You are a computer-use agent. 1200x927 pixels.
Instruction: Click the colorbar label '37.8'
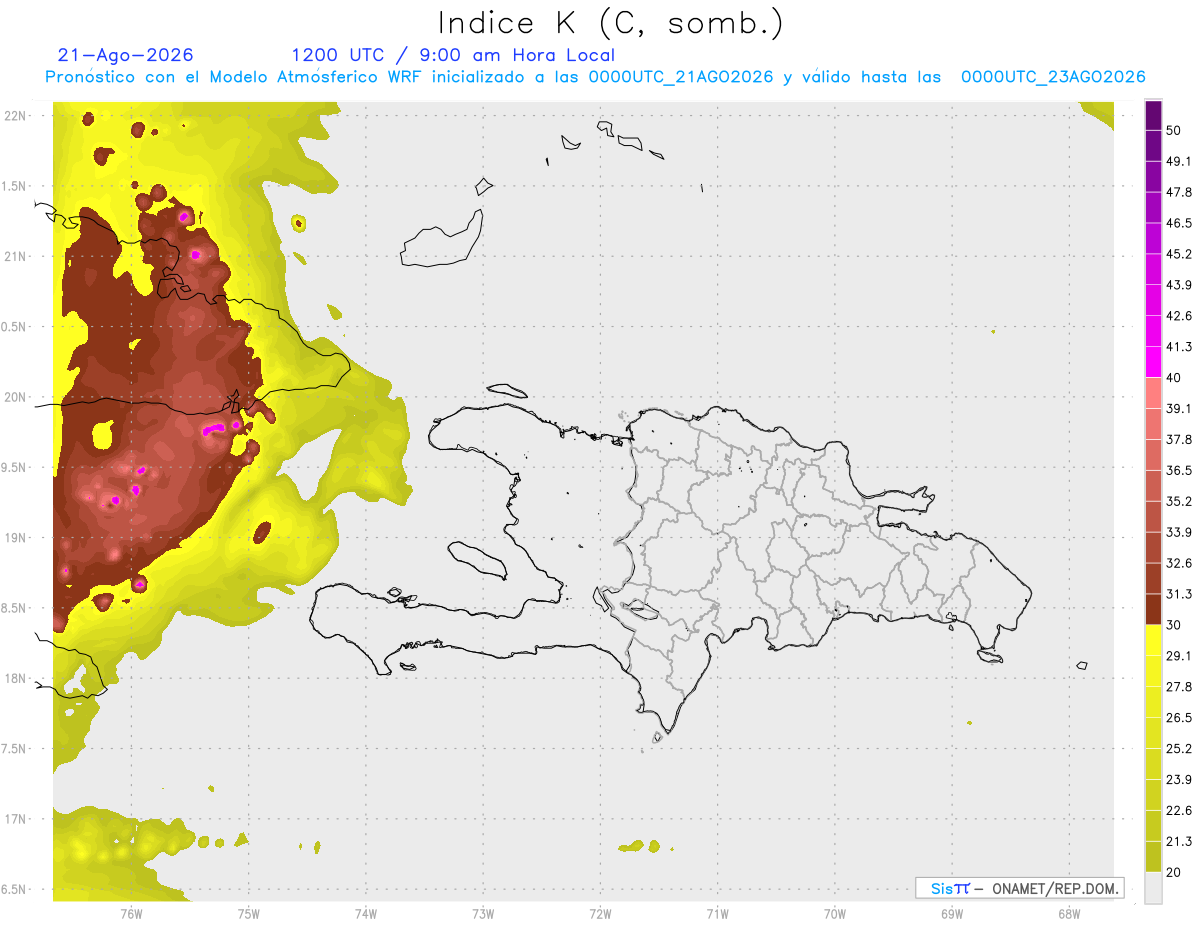coord(1179,440)
